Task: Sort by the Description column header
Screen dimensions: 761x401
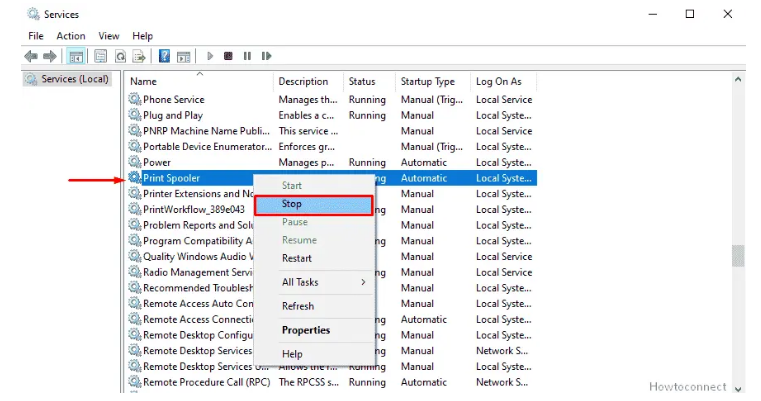Action: click(x=309, y=82)
